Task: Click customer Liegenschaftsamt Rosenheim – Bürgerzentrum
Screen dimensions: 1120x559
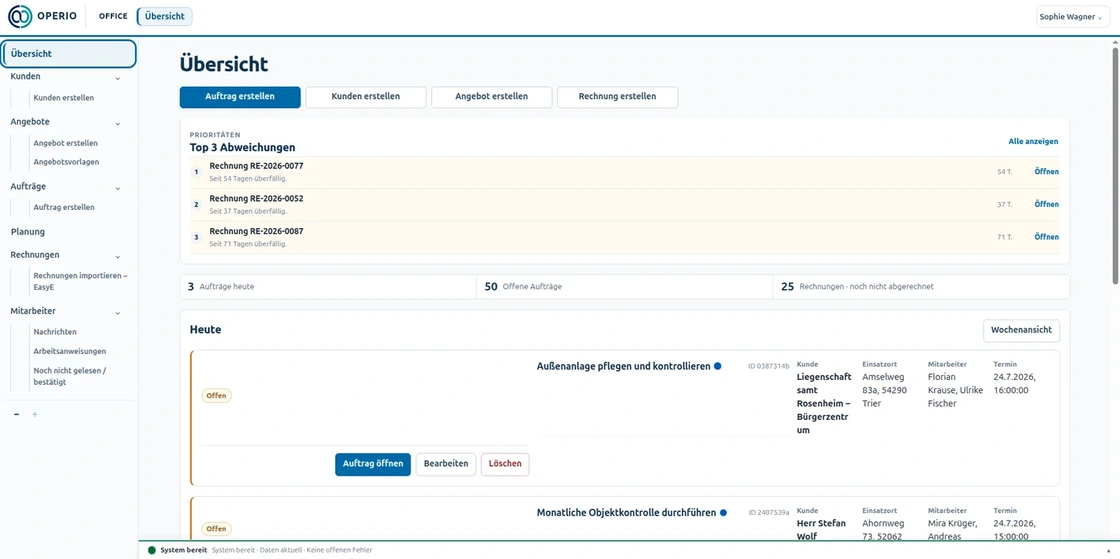Action: coord(824,403)
